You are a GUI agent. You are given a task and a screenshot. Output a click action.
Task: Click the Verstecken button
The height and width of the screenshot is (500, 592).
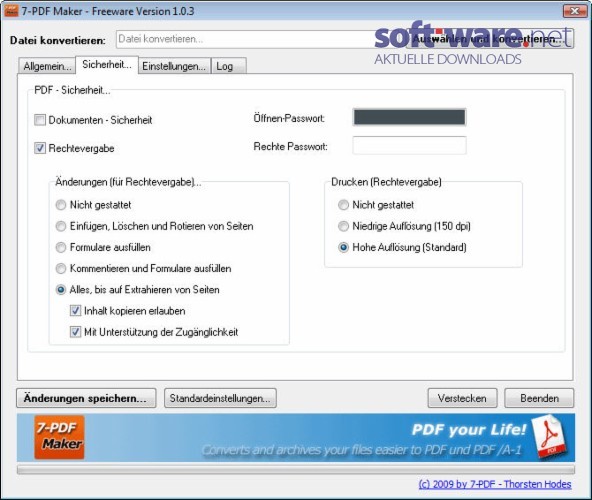click(462, 398)
